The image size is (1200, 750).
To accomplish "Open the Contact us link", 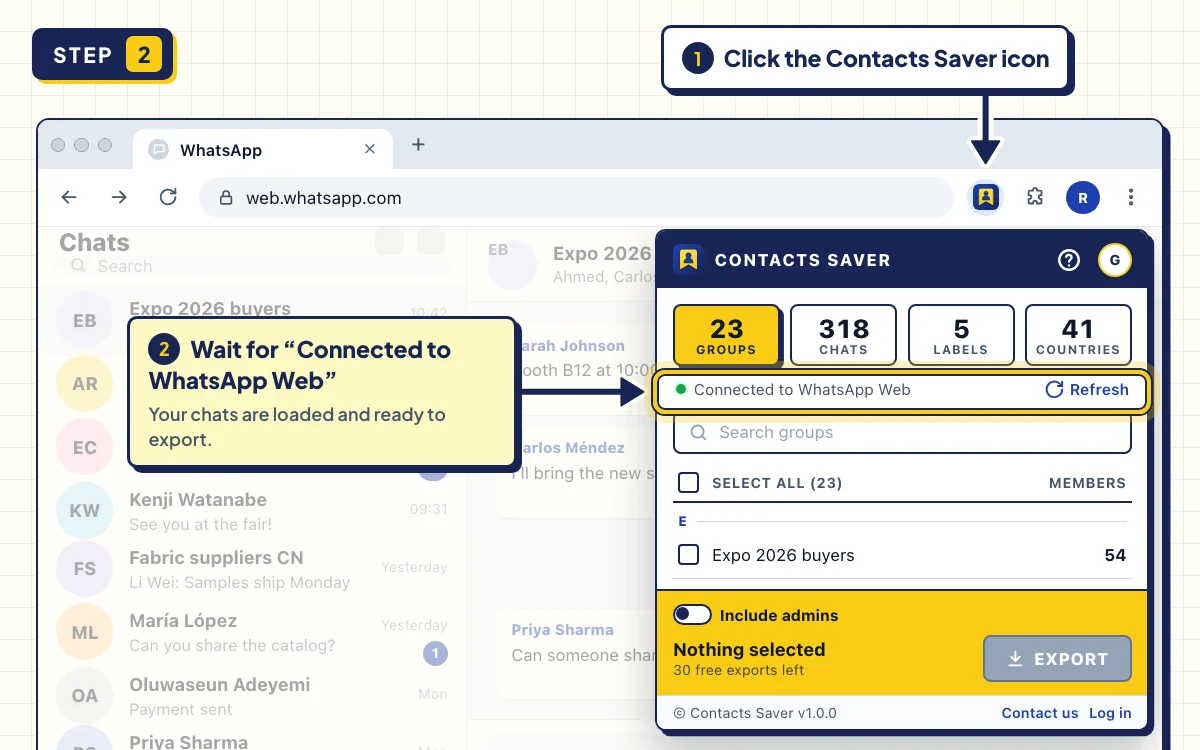I will 1040,713.
